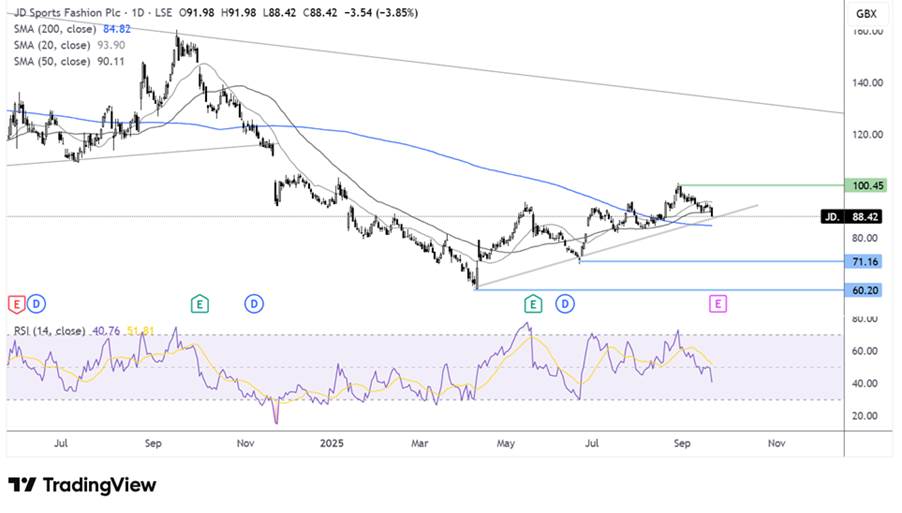The image size is (902, 513).
Task: Click the 60.00 label on the RSI axis
Action: click(865, 351)
